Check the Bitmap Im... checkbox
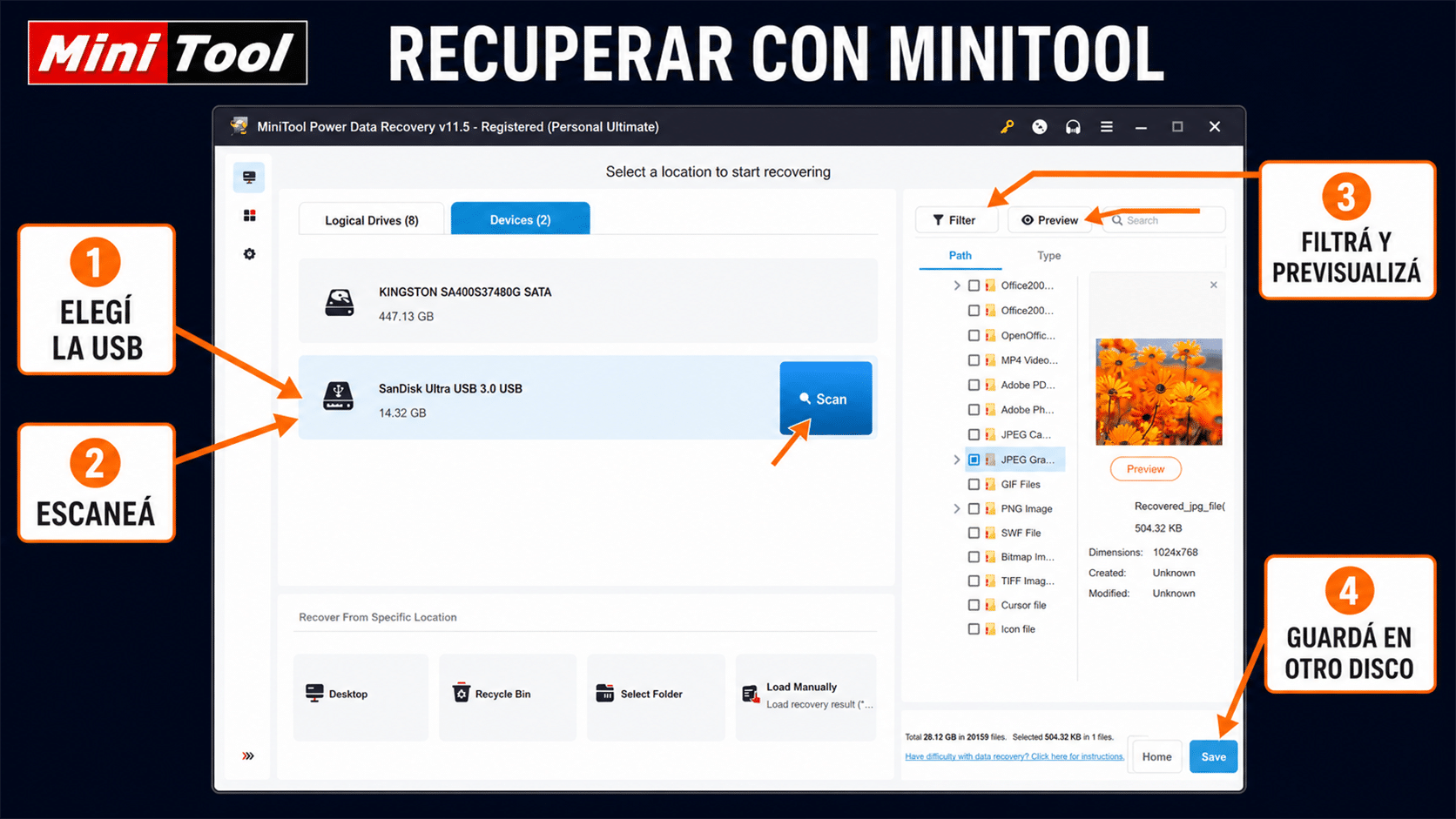This screenshot has height=819, width=1456. 974,557
